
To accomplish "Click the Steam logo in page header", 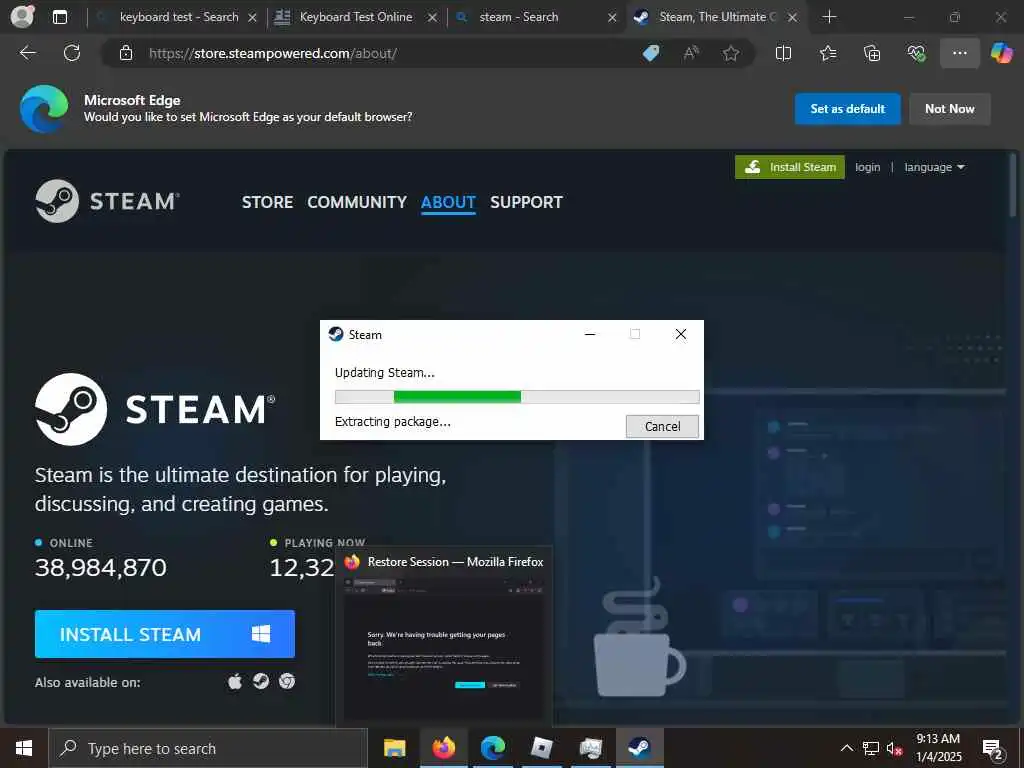I will [x=108, y=201].
